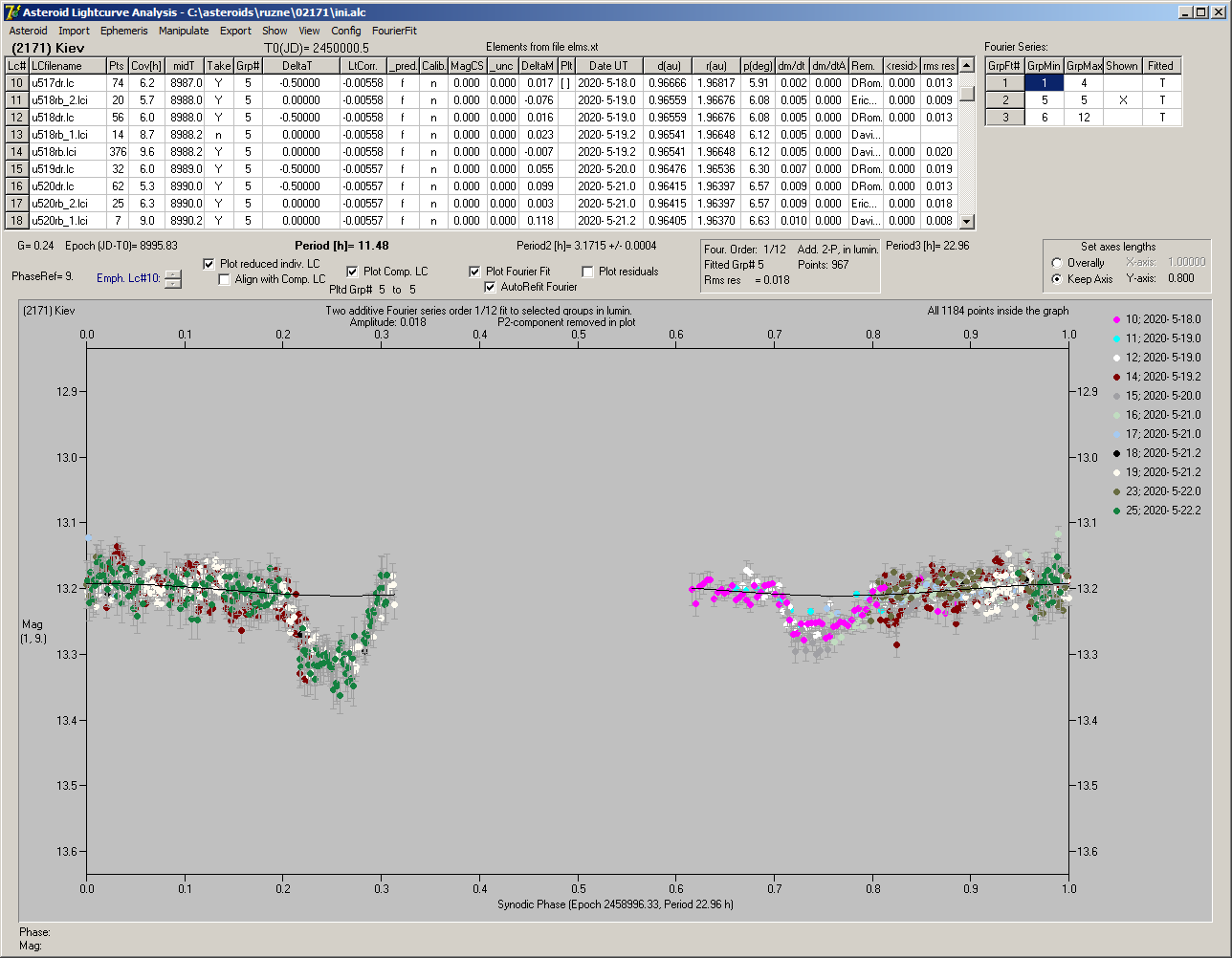Open the Ephemeris menu

click(x=123, y=31)
